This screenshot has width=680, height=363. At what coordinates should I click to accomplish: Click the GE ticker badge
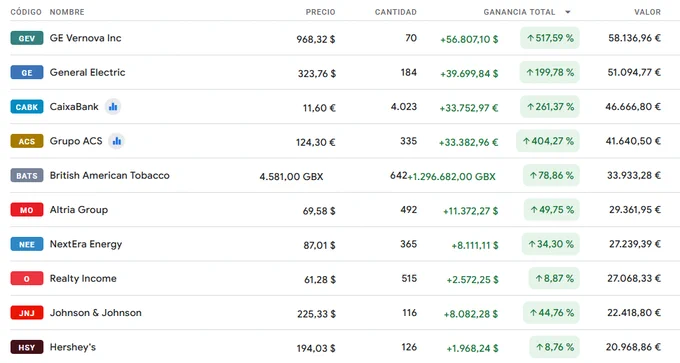pos(27,72)
